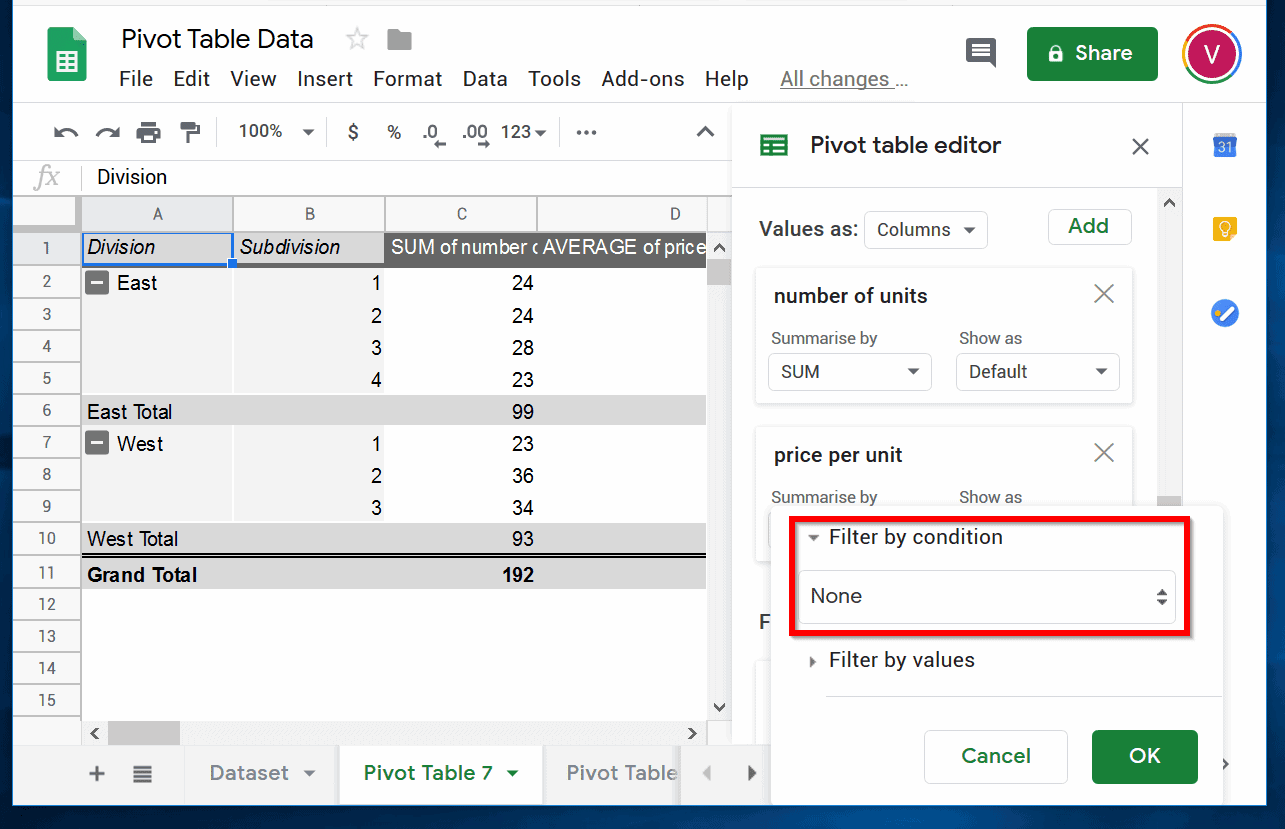Collapse the West group in the pivot table
The image size is (1285, 829).
[96, 443]
